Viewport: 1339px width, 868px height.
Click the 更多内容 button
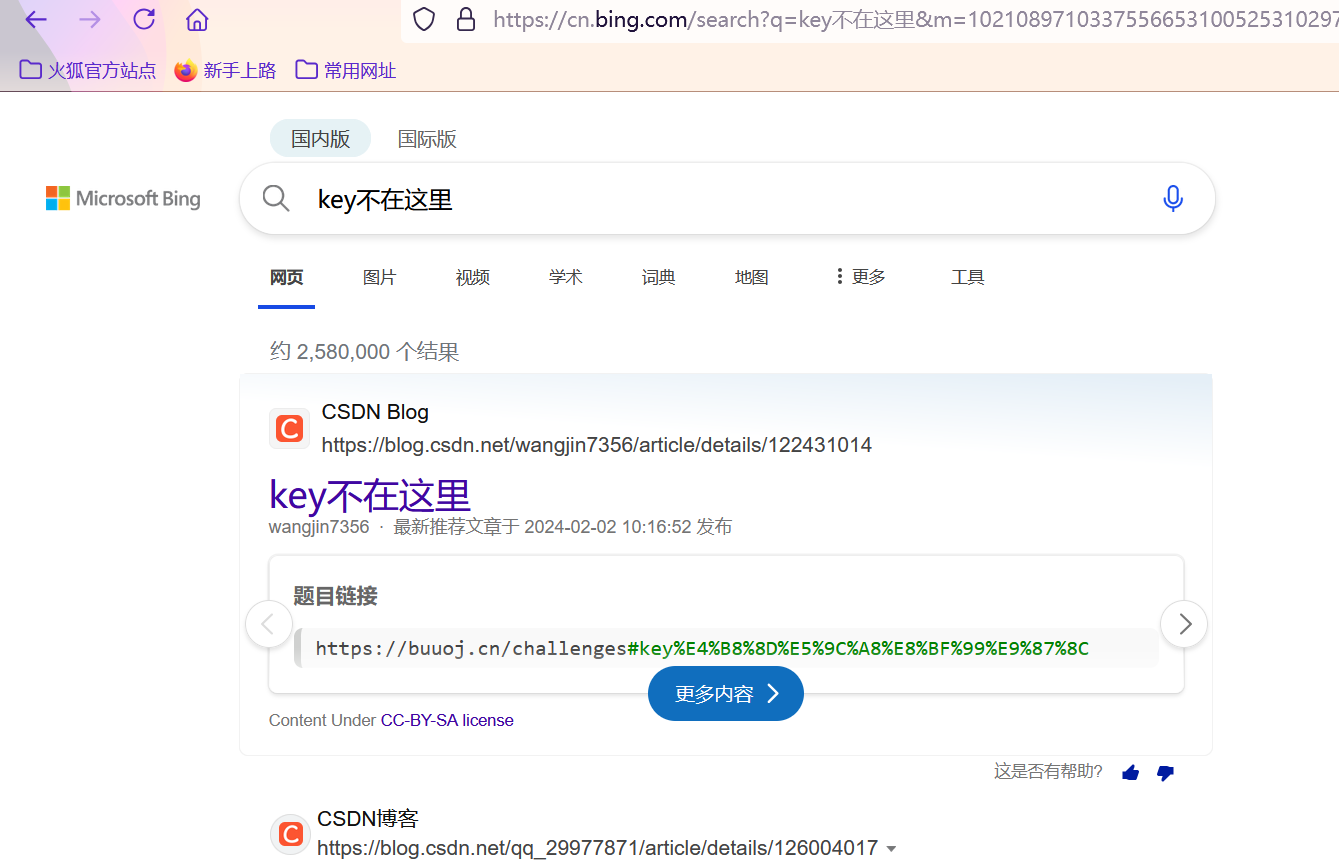point(725,693)
